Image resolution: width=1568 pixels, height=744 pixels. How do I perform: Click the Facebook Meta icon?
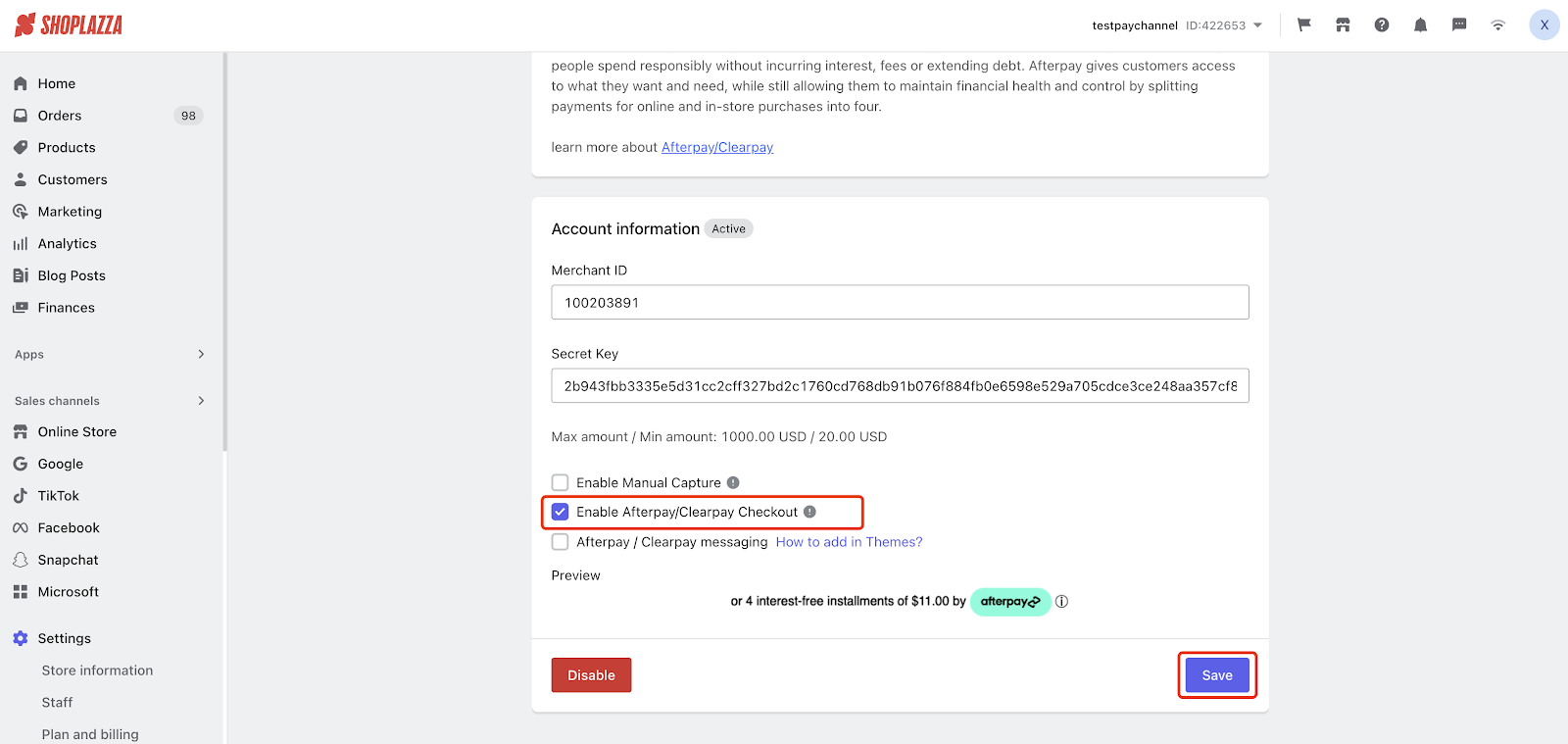(x=21, y=528)
